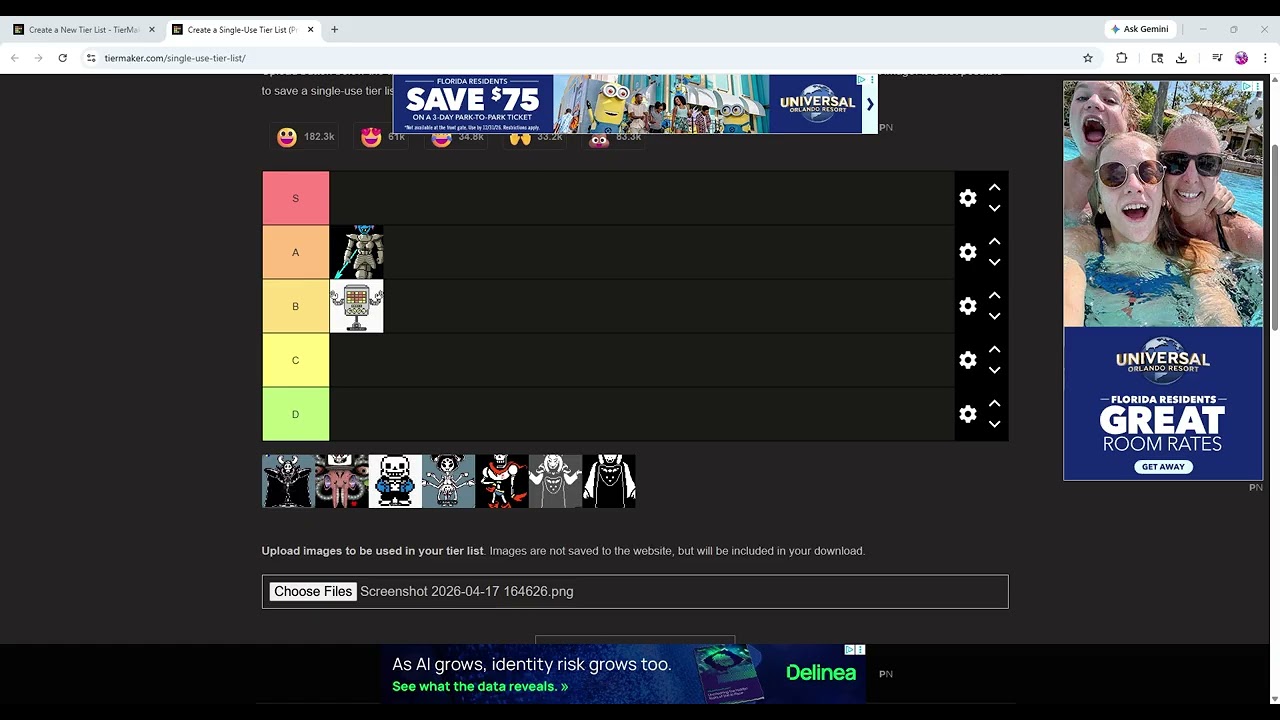Open the Chrome three-dot menu
This screenshot has height=720, width=1280.
[x=1265, y=58]
